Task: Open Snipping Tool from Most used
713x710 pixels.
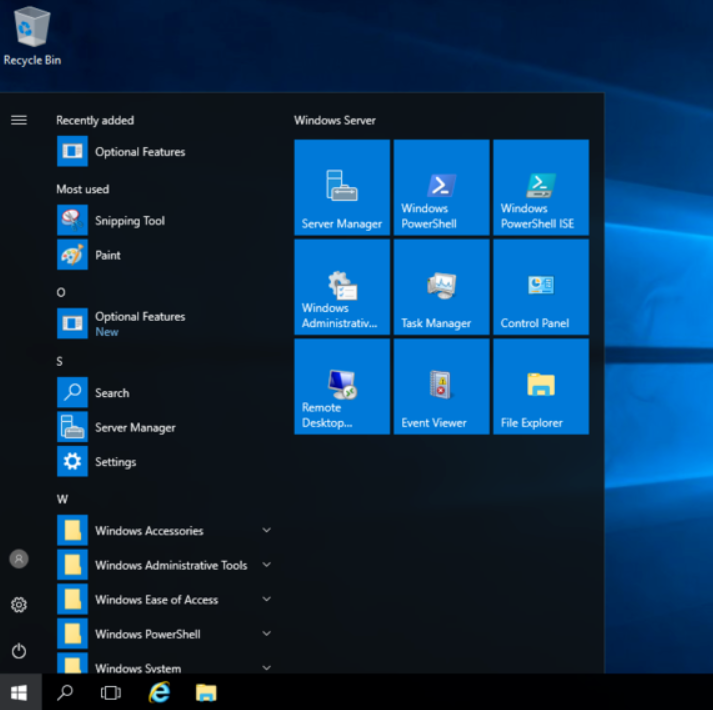Action: (164, 220)
